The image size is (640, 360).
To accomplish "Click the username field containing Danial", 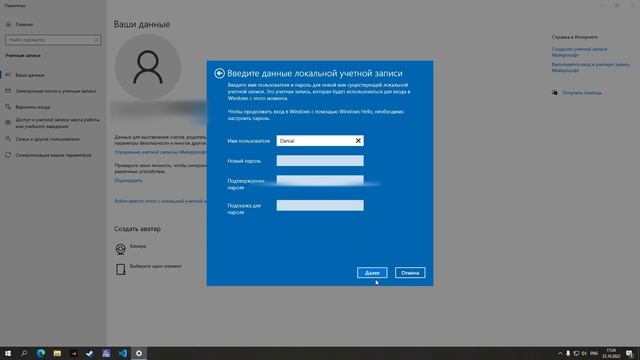I will coord(320,140).
